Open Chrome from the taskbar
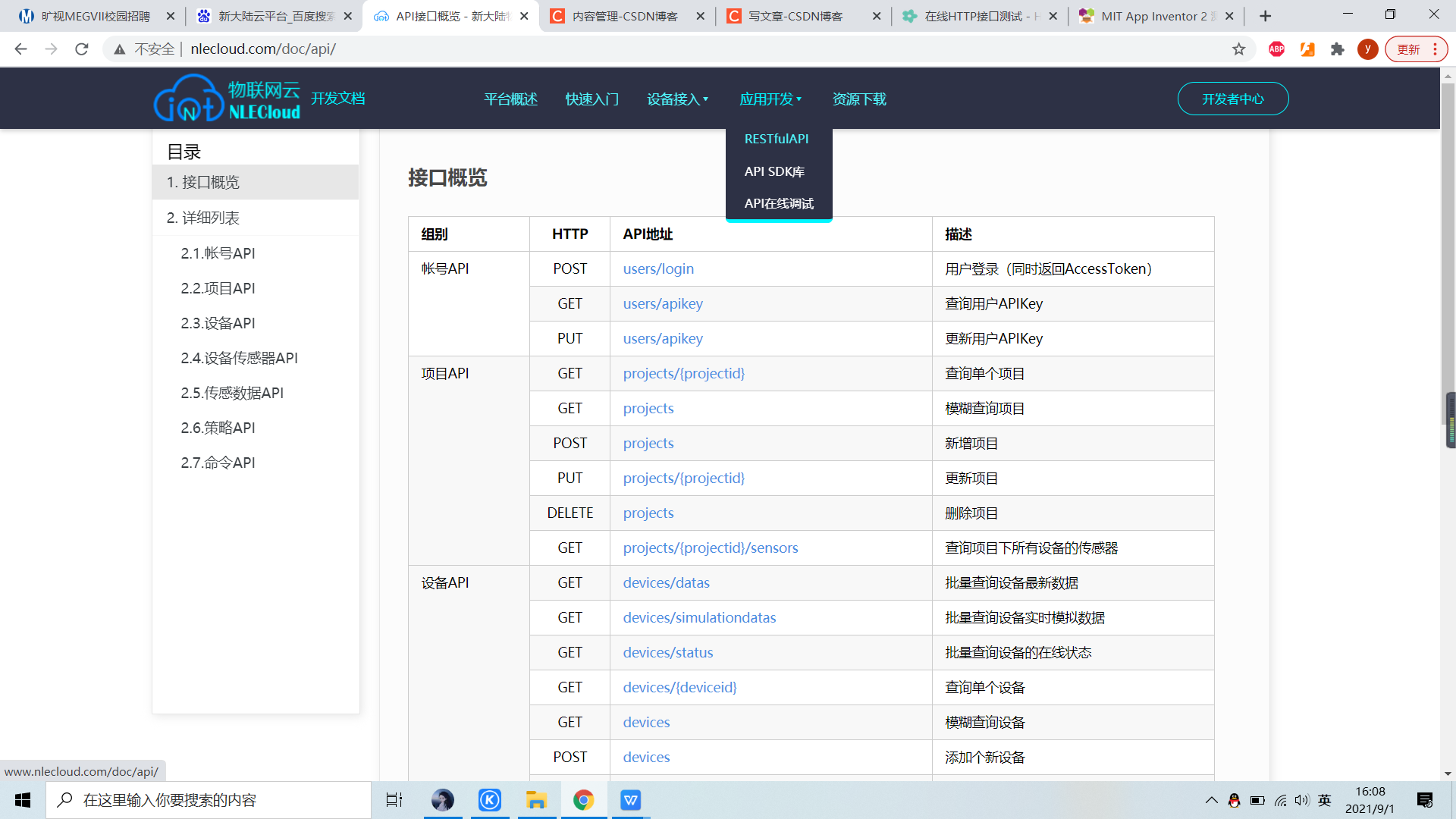The height and width of the screenshot is (819, 1456). point(583,800)
